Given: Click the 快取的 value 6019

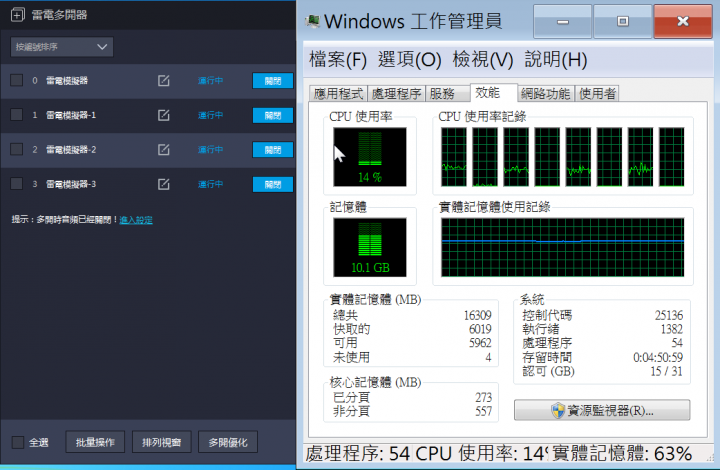Looking at the screenshot, I should point(480,329).
